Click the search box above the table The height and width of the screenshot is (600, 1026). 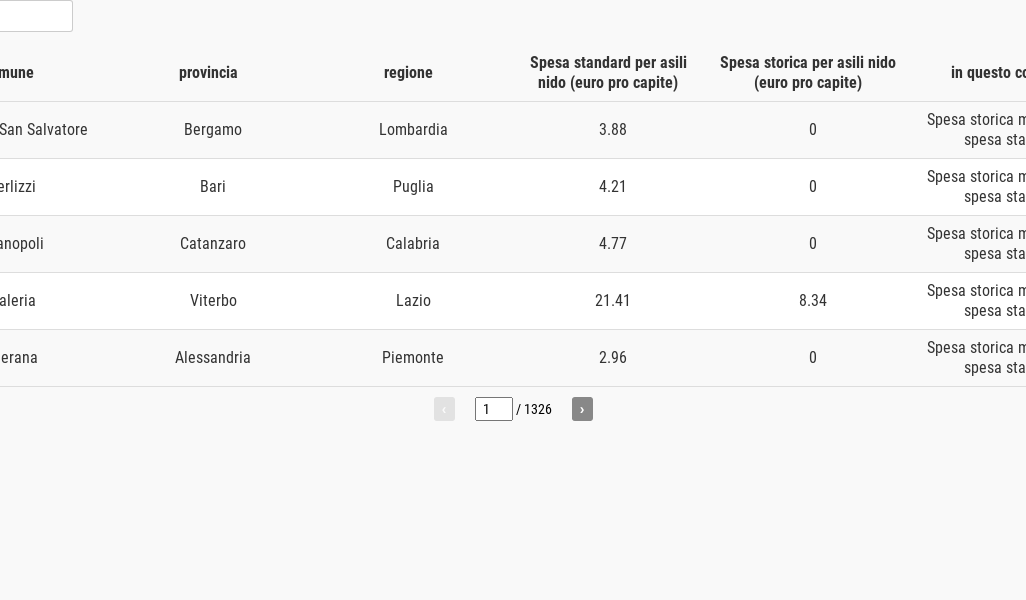coord(35,16)
